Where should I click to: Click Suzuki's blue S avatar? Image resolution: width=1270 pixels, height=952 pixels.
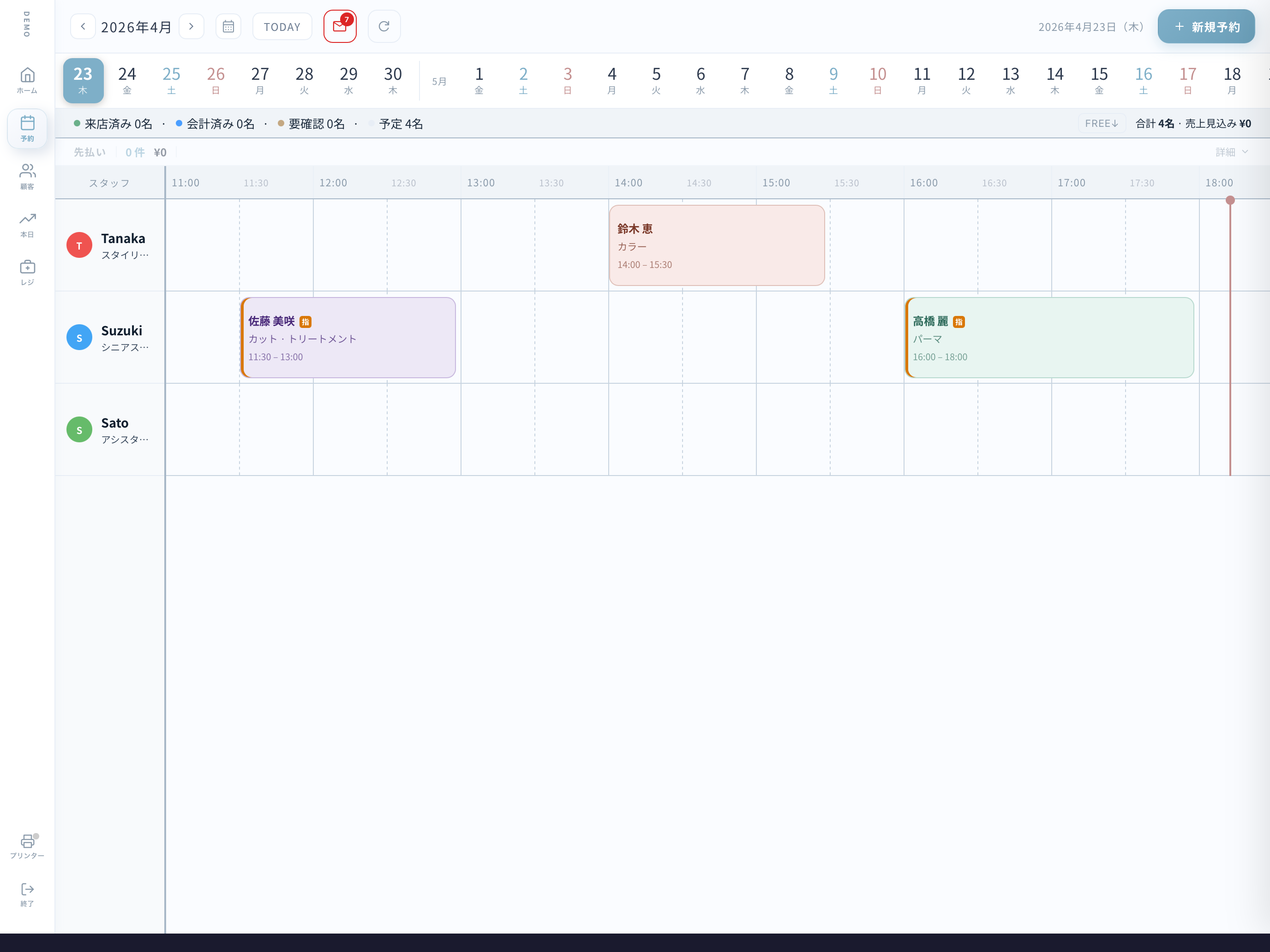[79, 338]
